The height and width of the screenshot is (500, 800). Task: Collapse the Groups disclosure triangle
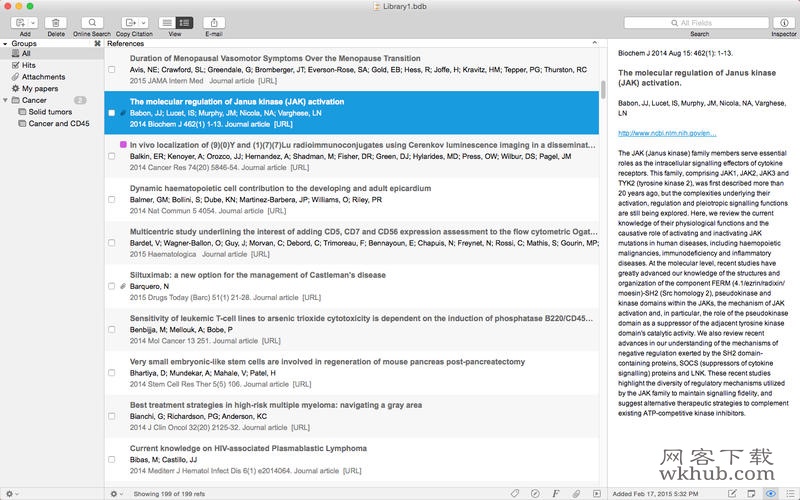coord(5,44)
